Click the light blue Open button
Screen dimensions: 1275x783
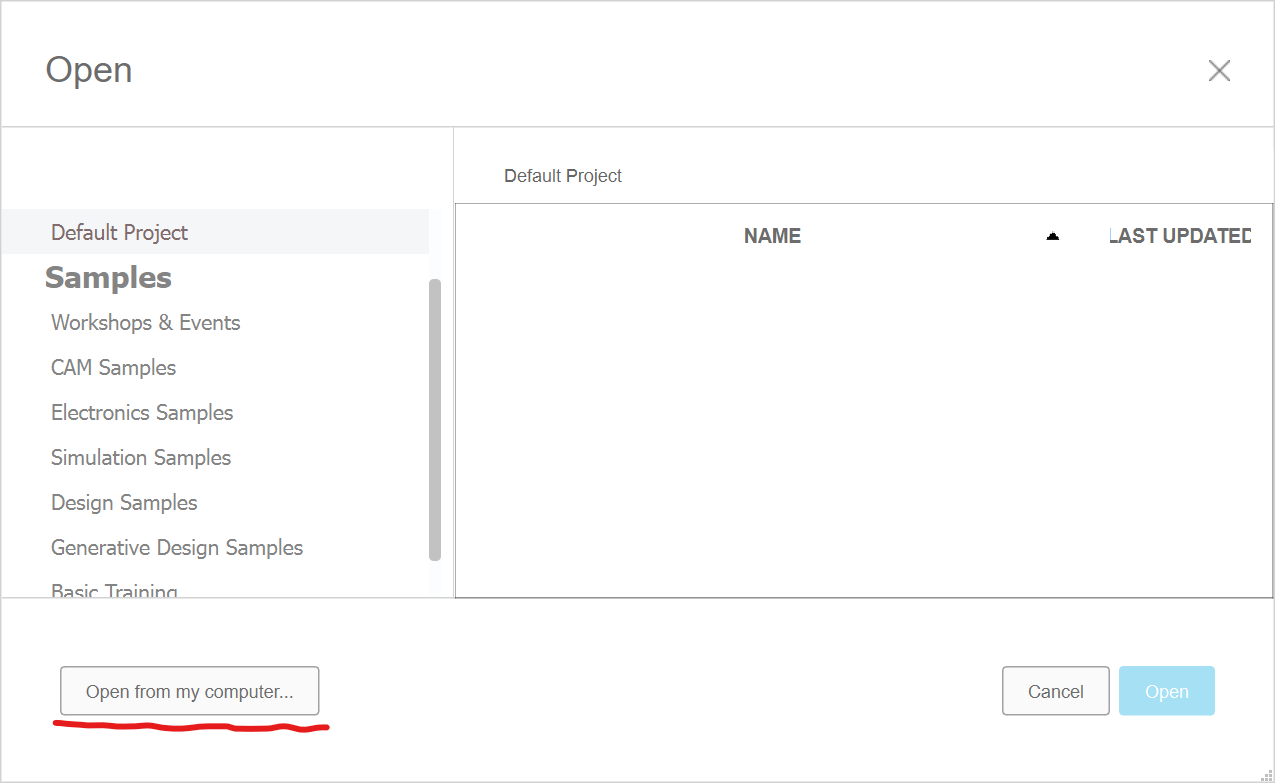click(1167, 691)
